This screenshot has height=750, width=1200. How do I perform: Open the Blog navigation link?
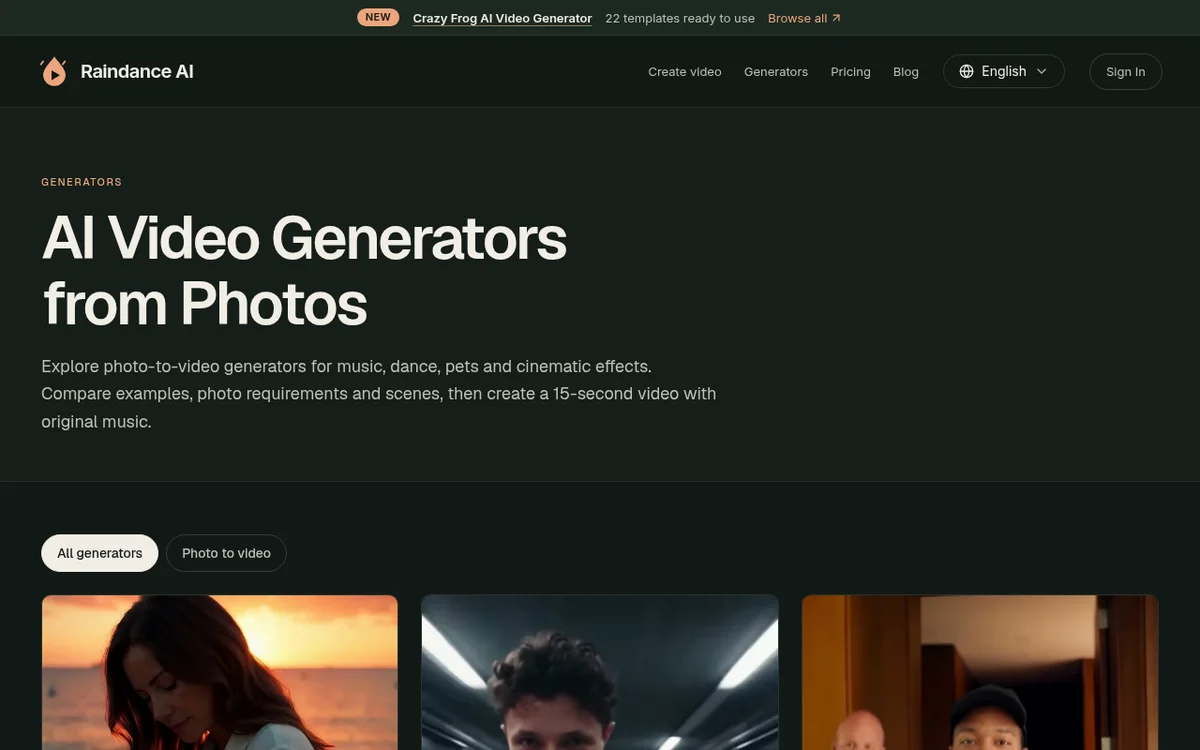point(906,72)
